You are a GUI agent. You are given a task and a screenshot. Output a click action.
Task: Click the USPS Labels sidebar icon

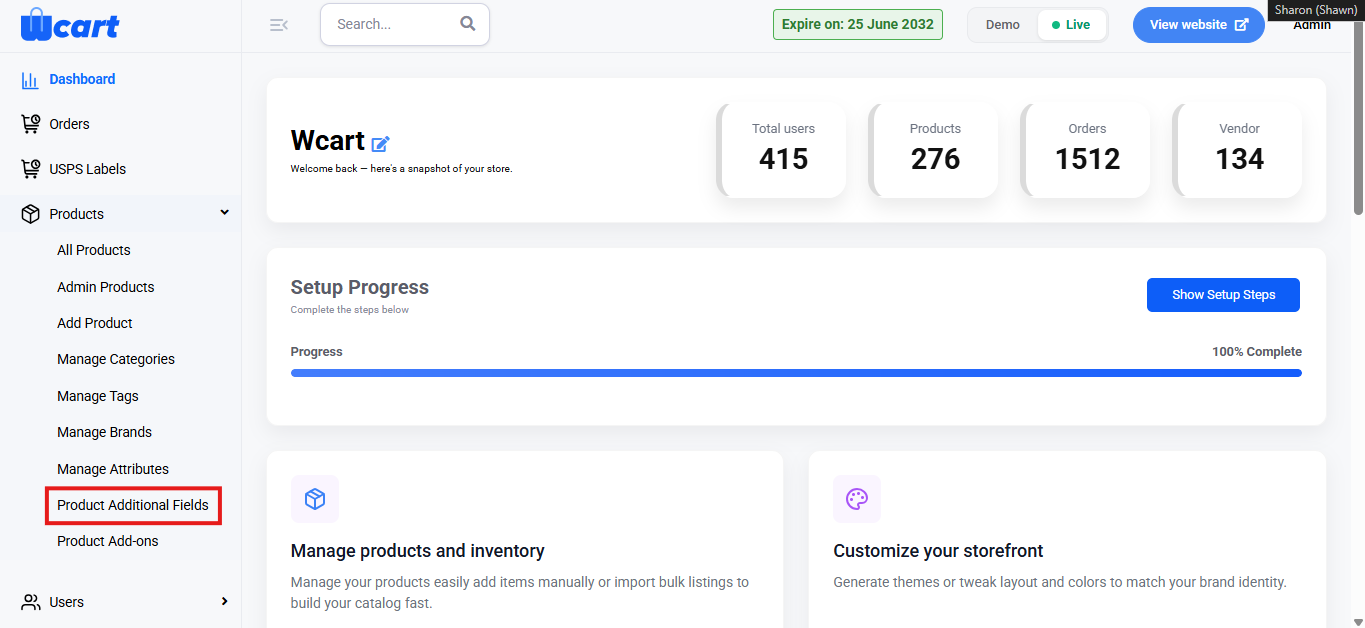31,169
